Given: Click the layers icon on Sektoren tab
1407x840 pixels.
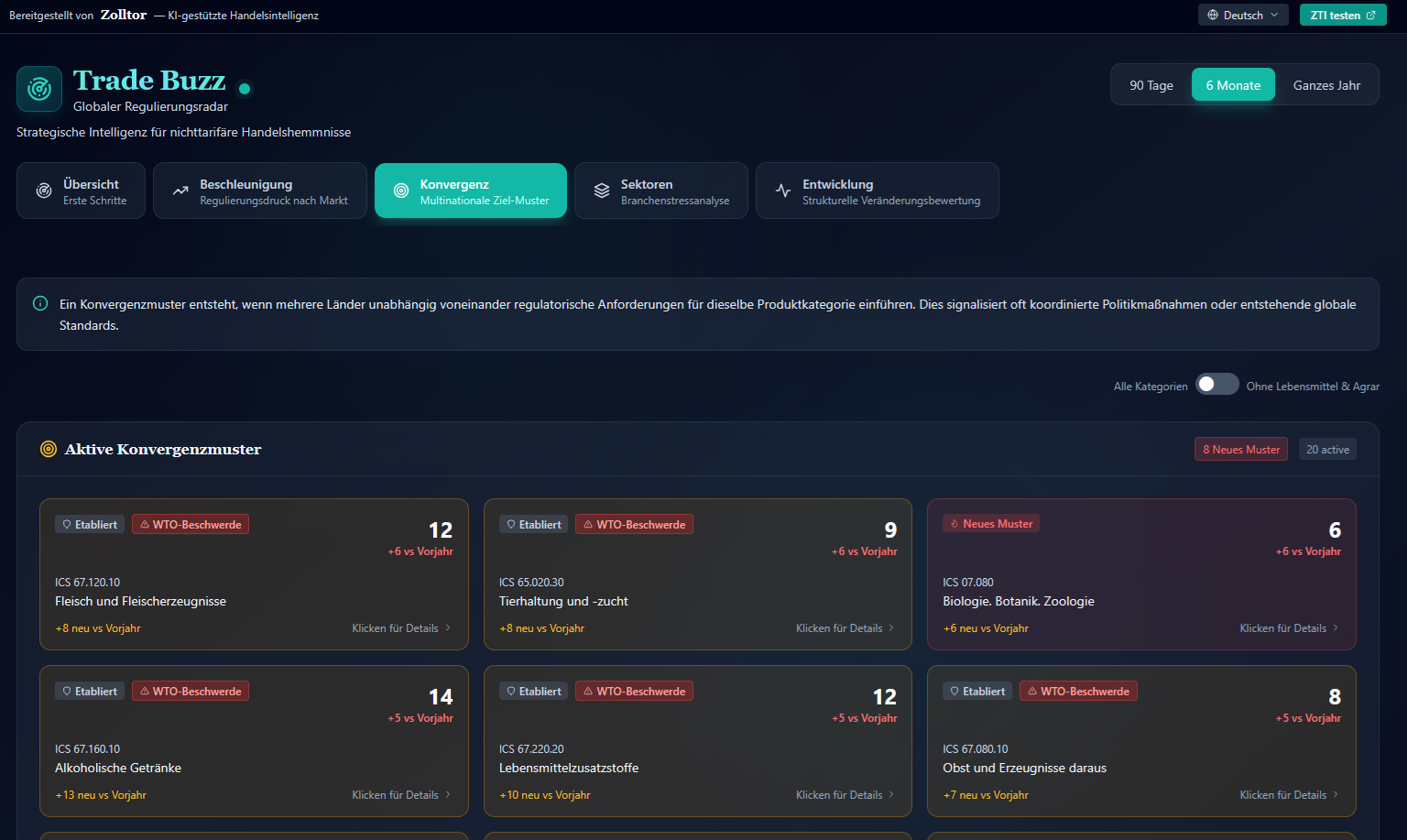Looking at the screenshot, I should [x=602, y=191].
